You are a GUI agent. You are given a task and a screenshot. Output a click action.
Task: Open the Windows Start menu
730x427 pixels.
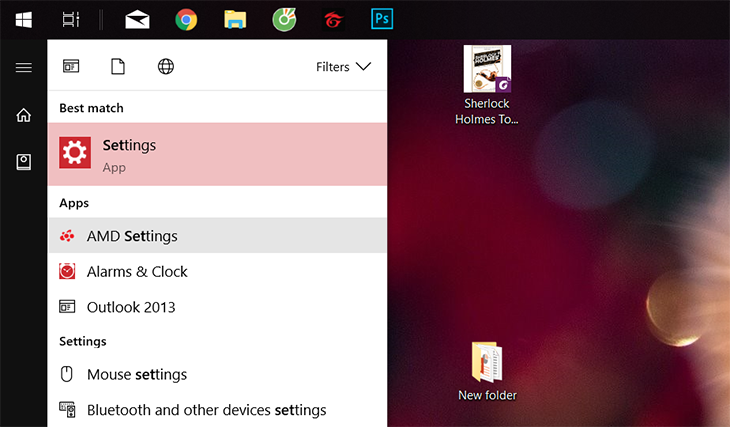(x=24, y=20)
